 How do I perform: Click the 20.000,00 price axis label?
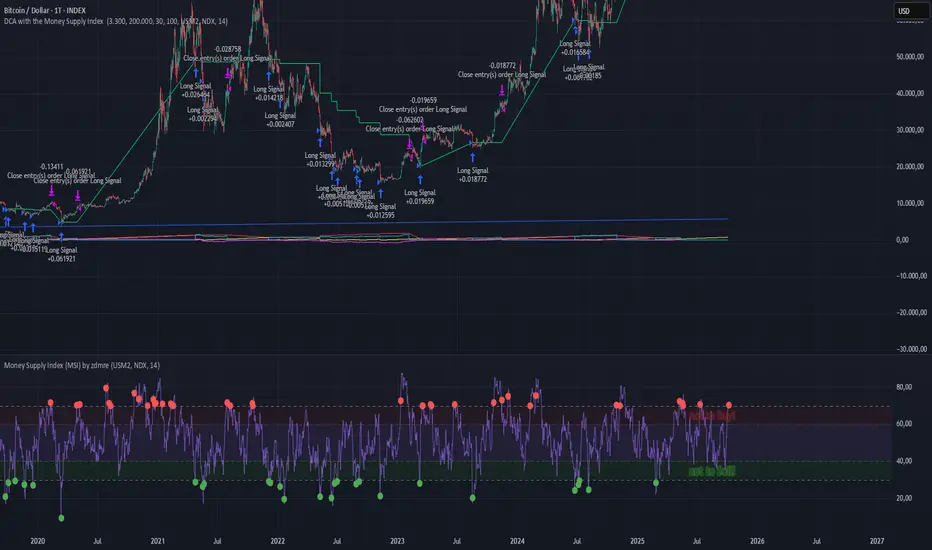910,166
